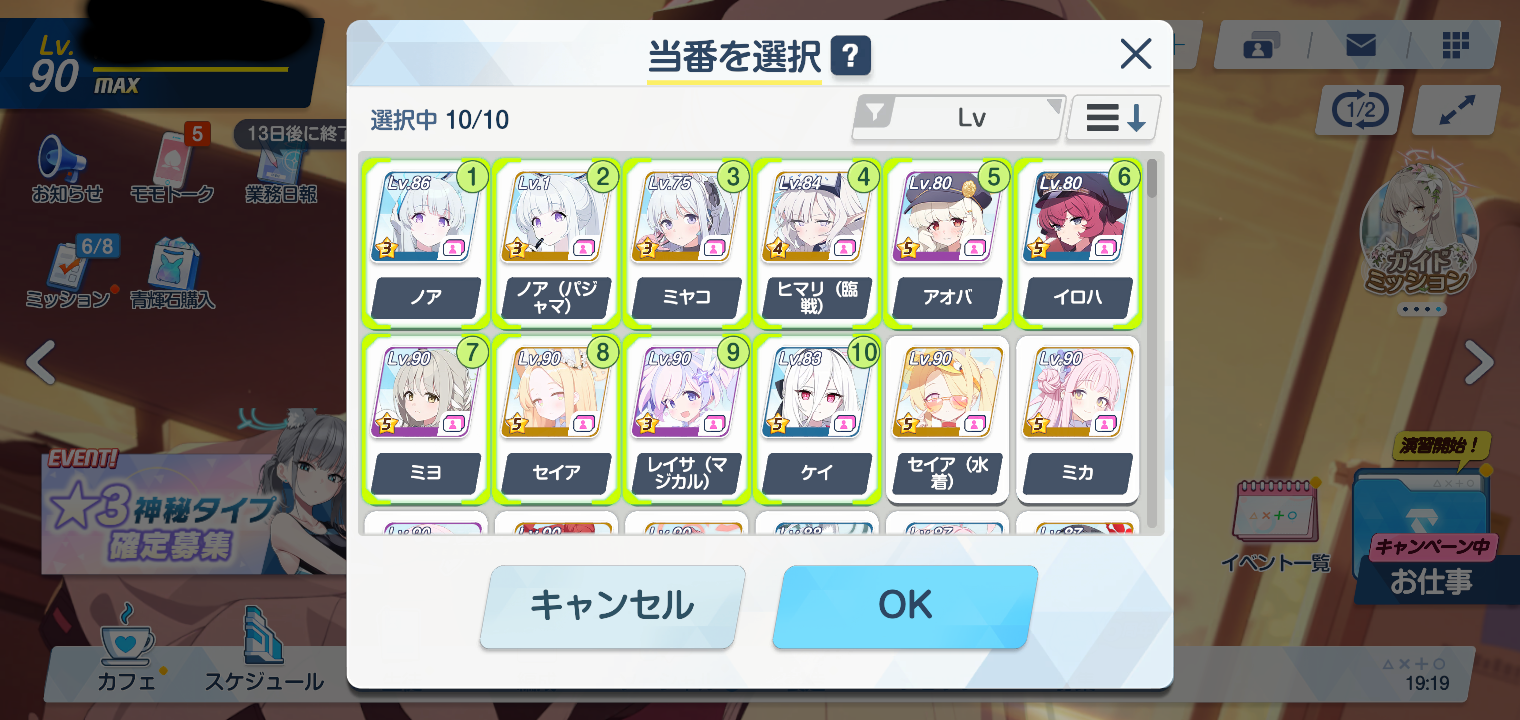
Task: Open the grid menu icon
Action: pos(1455,45)
